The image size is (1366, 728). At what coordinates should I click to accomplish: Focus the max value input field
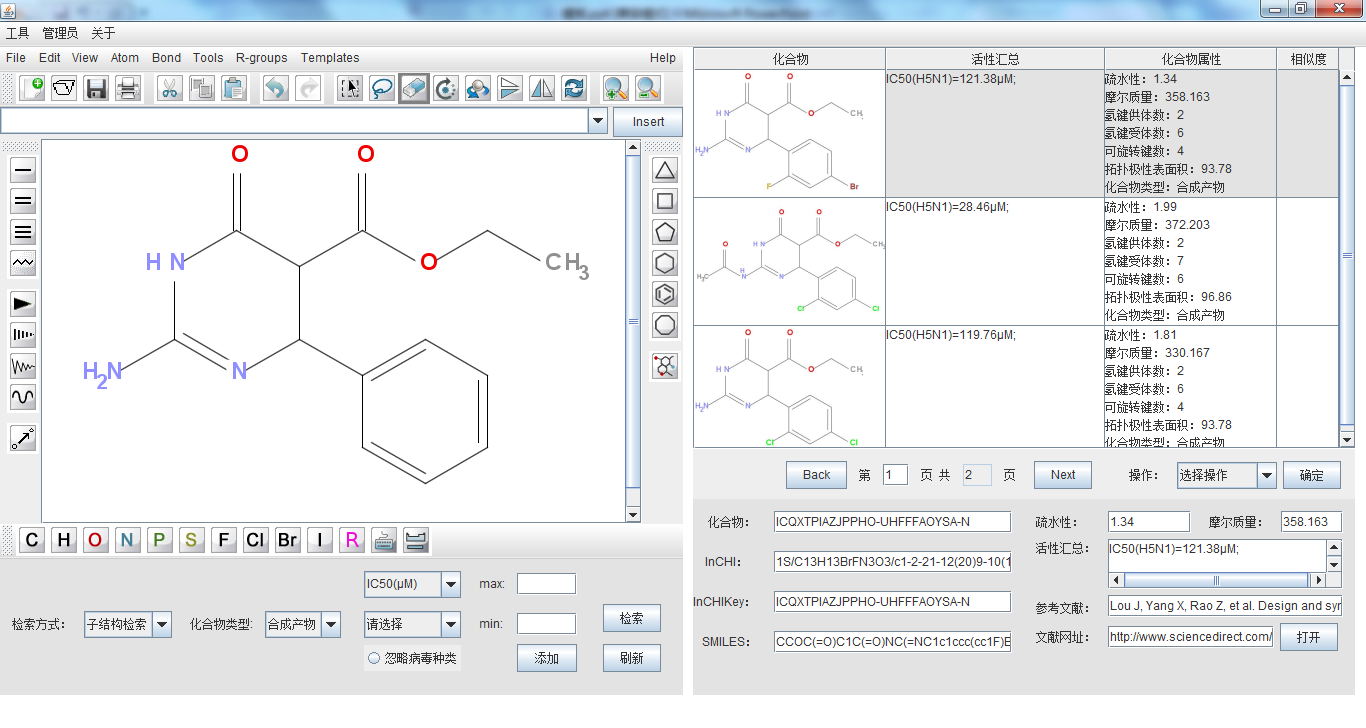click(x=546, y=584)
